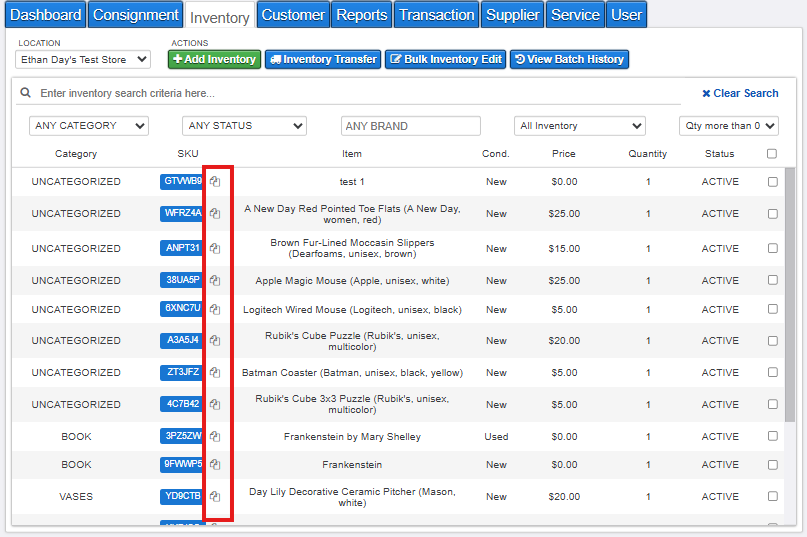Viewport: 807px width, 537px height.
Task: Click the Add Inventory button
Action: [x=214, y=60]
